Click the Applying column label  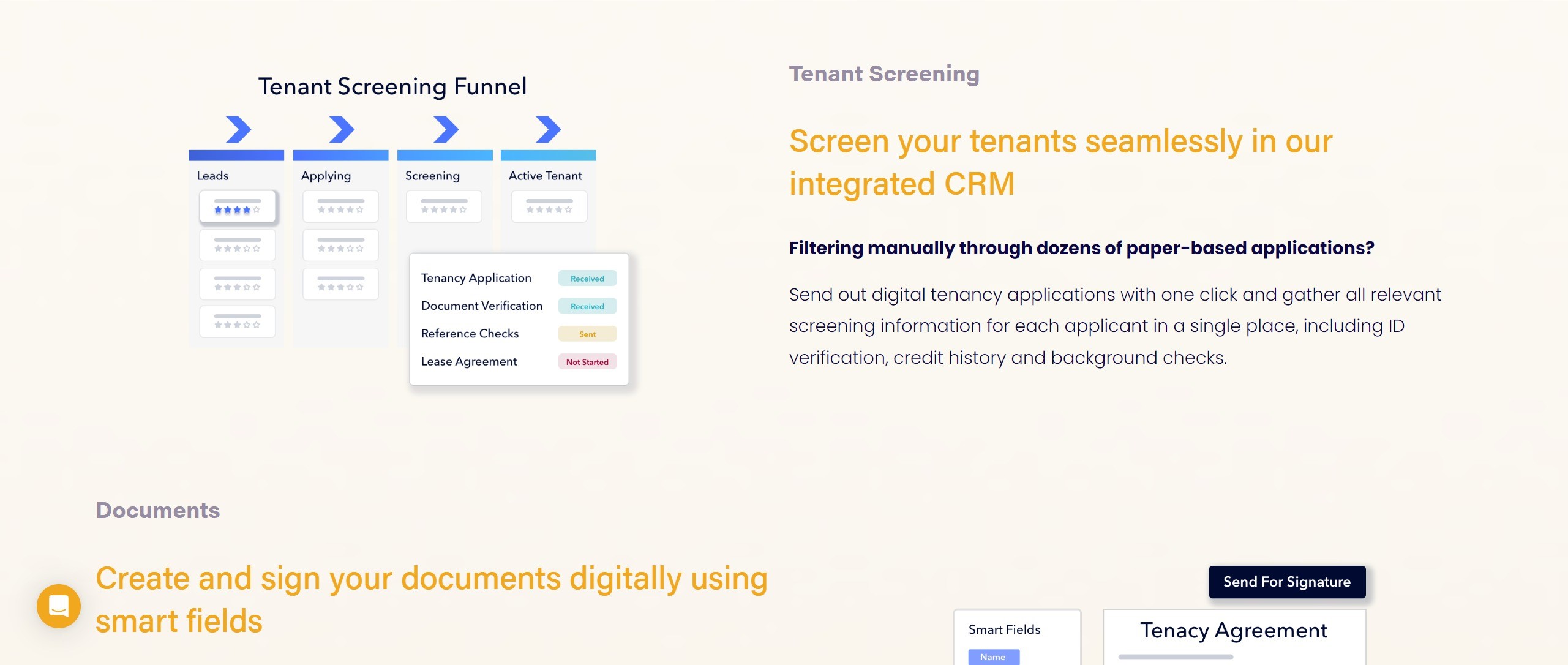click(x=326, y=176)
